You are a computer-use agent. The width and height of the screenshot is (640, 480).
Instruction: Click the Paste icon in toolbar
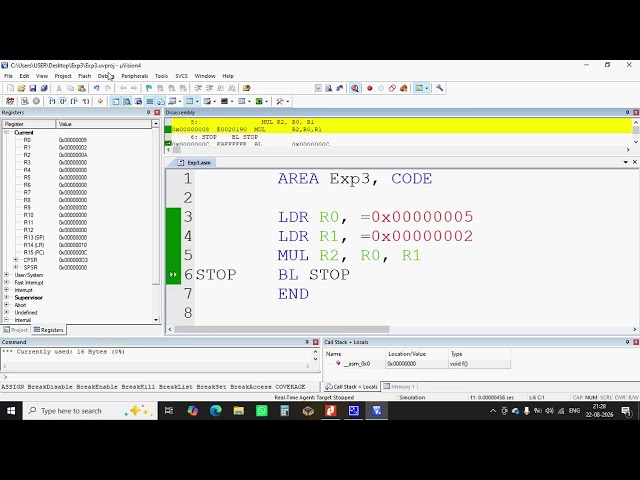pyautogui.click(x=82, y=88)
